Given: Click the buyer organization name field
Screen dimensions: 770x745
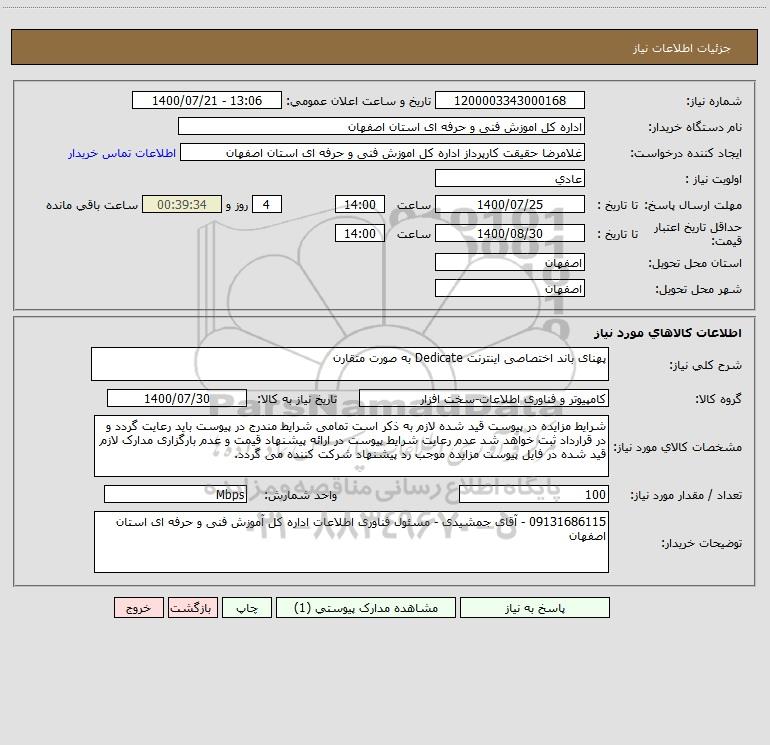Looking at the screenshot, I should 381,126.
